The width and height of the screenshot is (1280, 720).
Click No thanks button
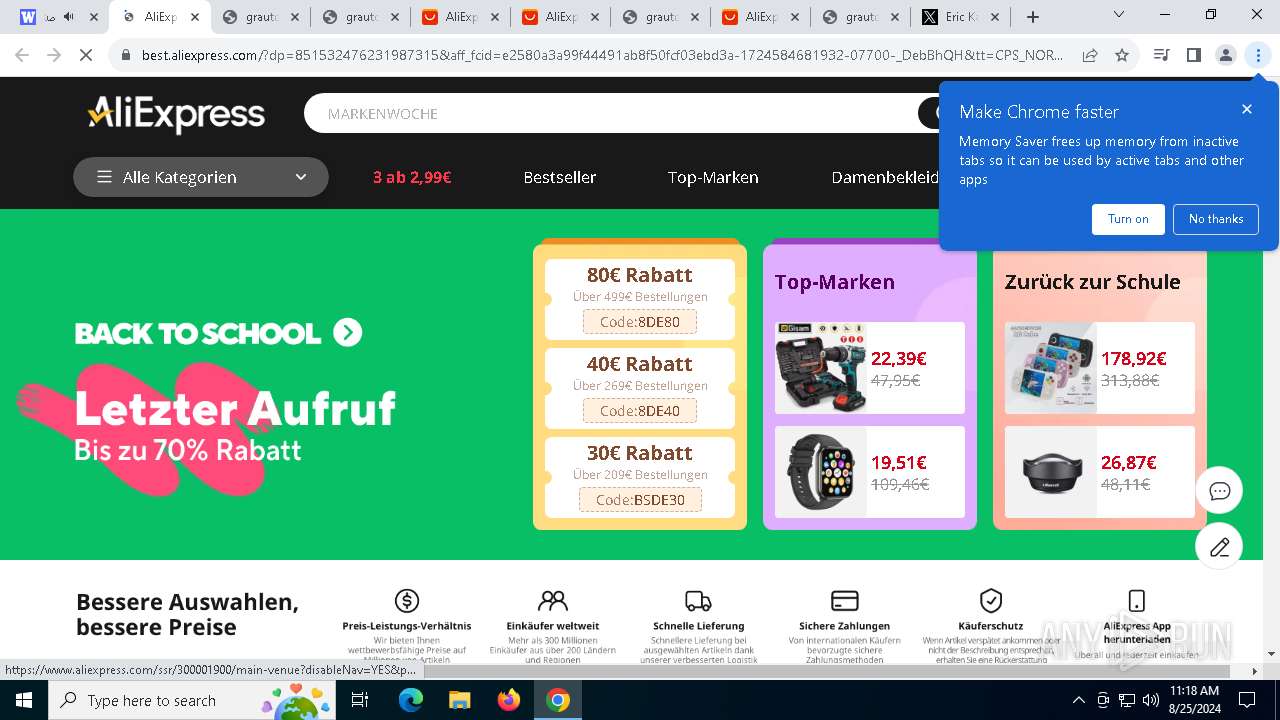point(1216,219)
